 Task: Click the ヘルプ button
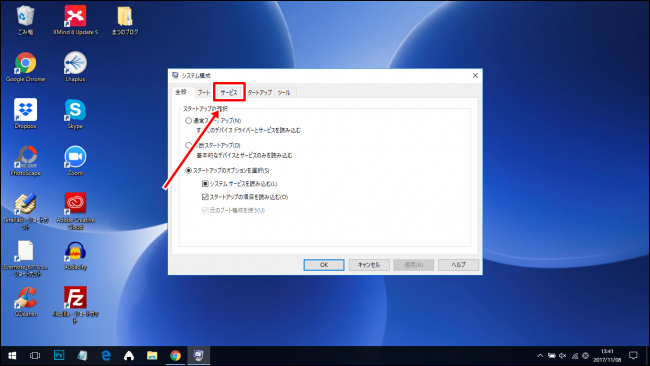(458, 264)
